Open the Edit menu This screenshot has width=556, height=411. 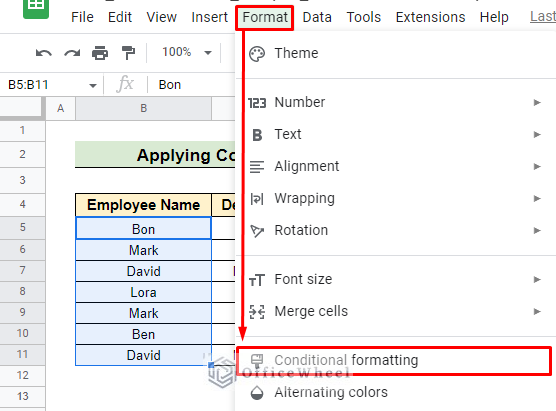pos(120,17)
